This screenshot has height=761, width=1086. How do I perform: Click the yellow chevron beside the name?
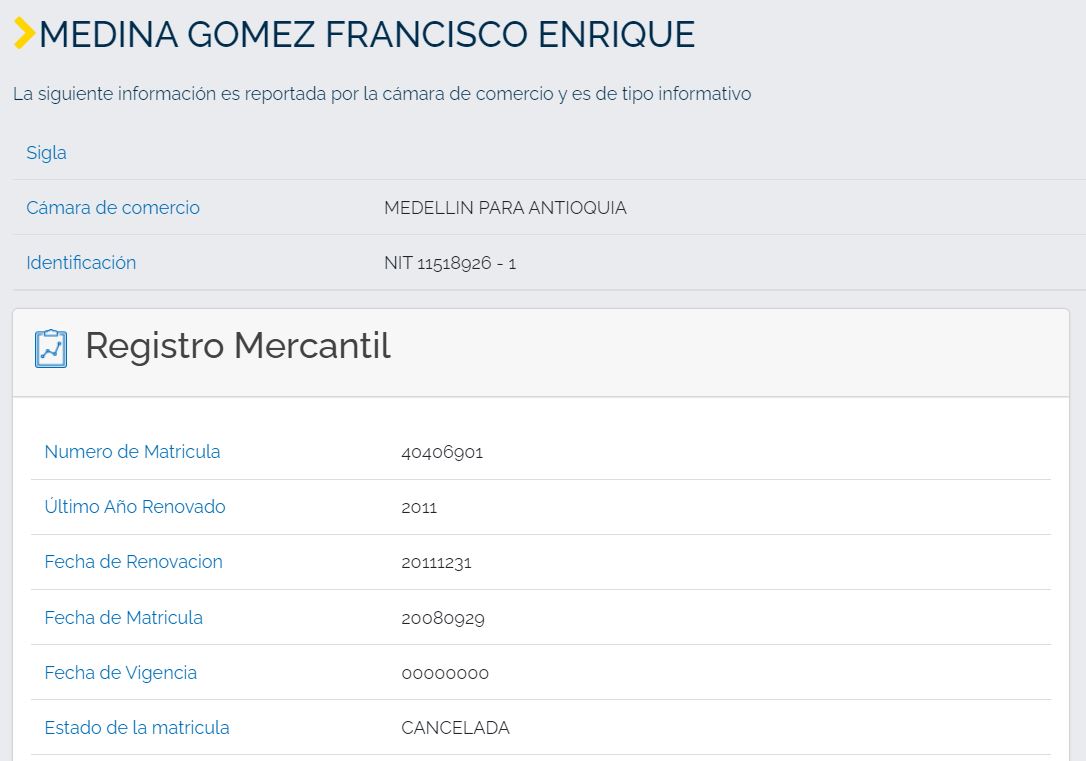[x=24, y=34]
